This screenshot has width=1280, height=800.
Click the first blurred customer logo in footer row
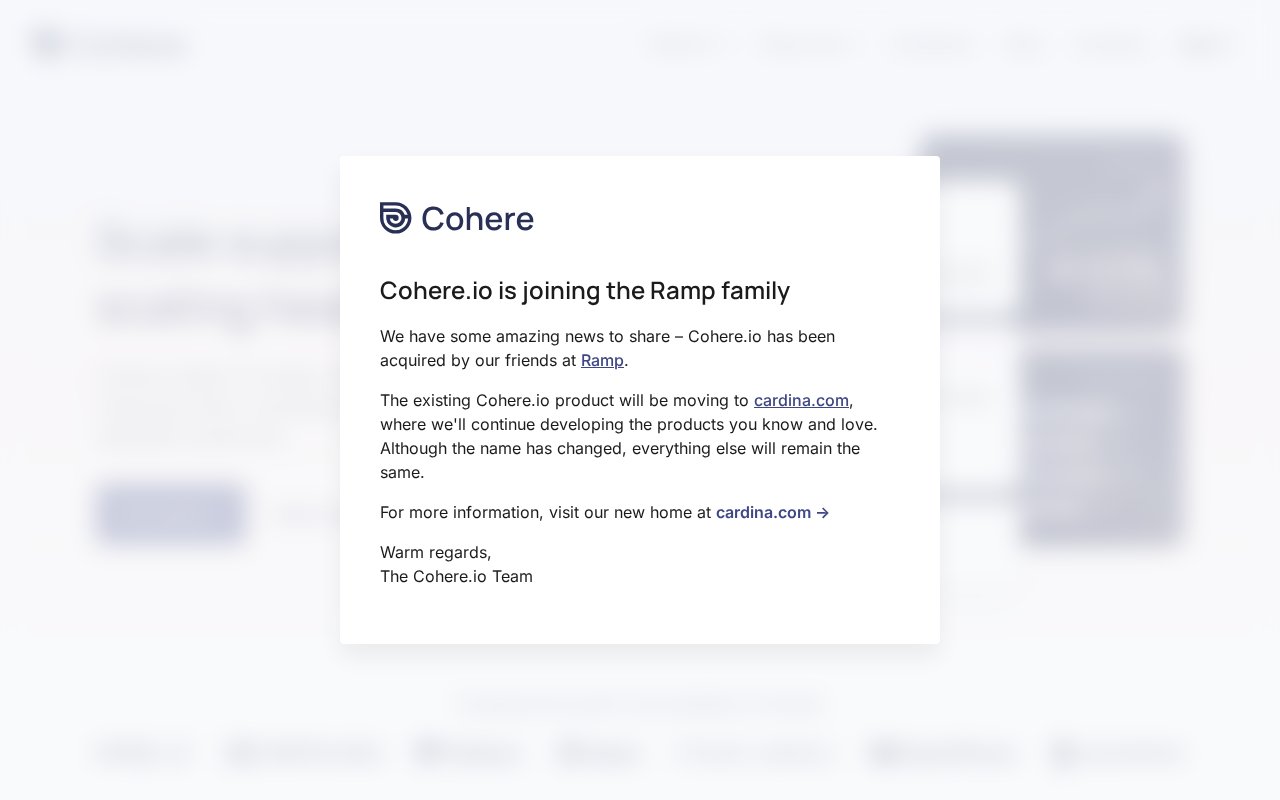143,753
